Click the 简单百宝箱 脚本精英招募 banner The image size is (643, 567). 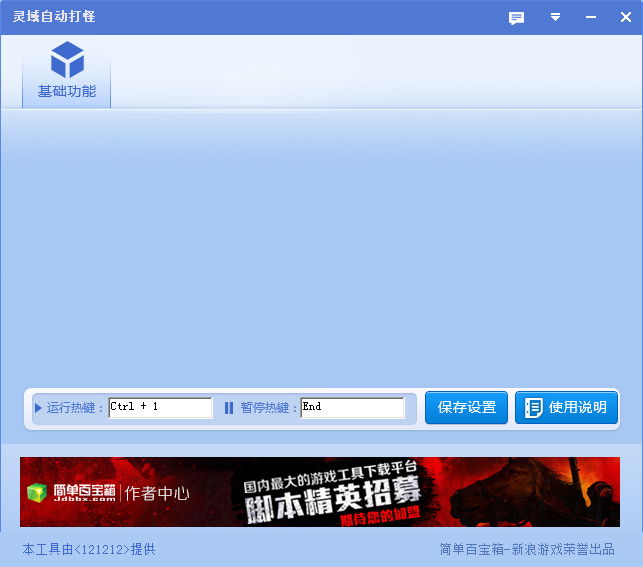(320, 492)
